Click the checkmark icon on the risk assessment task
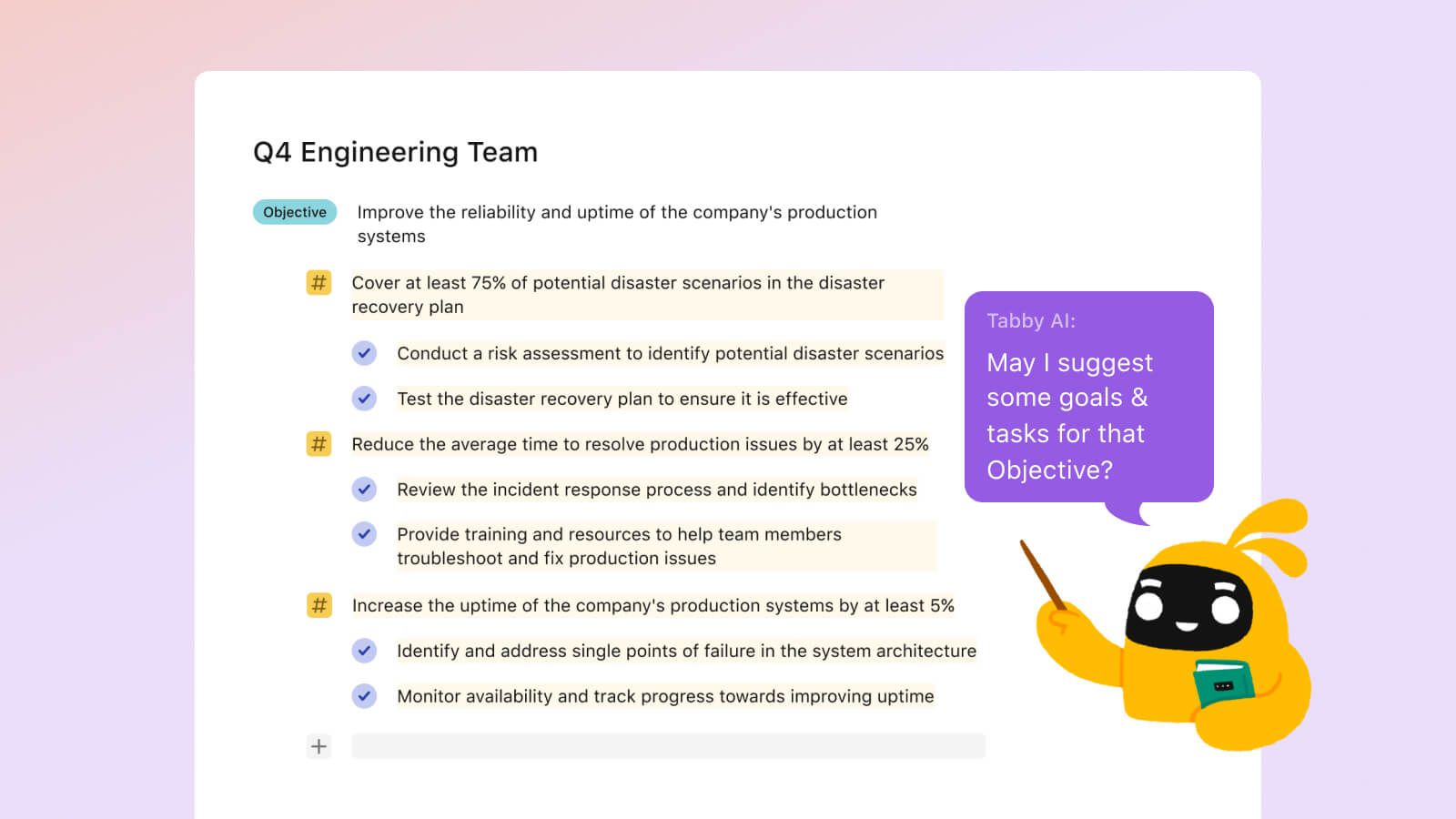Image resolution: width=1456 pixels, height=819 pixels. click(365, 353)
